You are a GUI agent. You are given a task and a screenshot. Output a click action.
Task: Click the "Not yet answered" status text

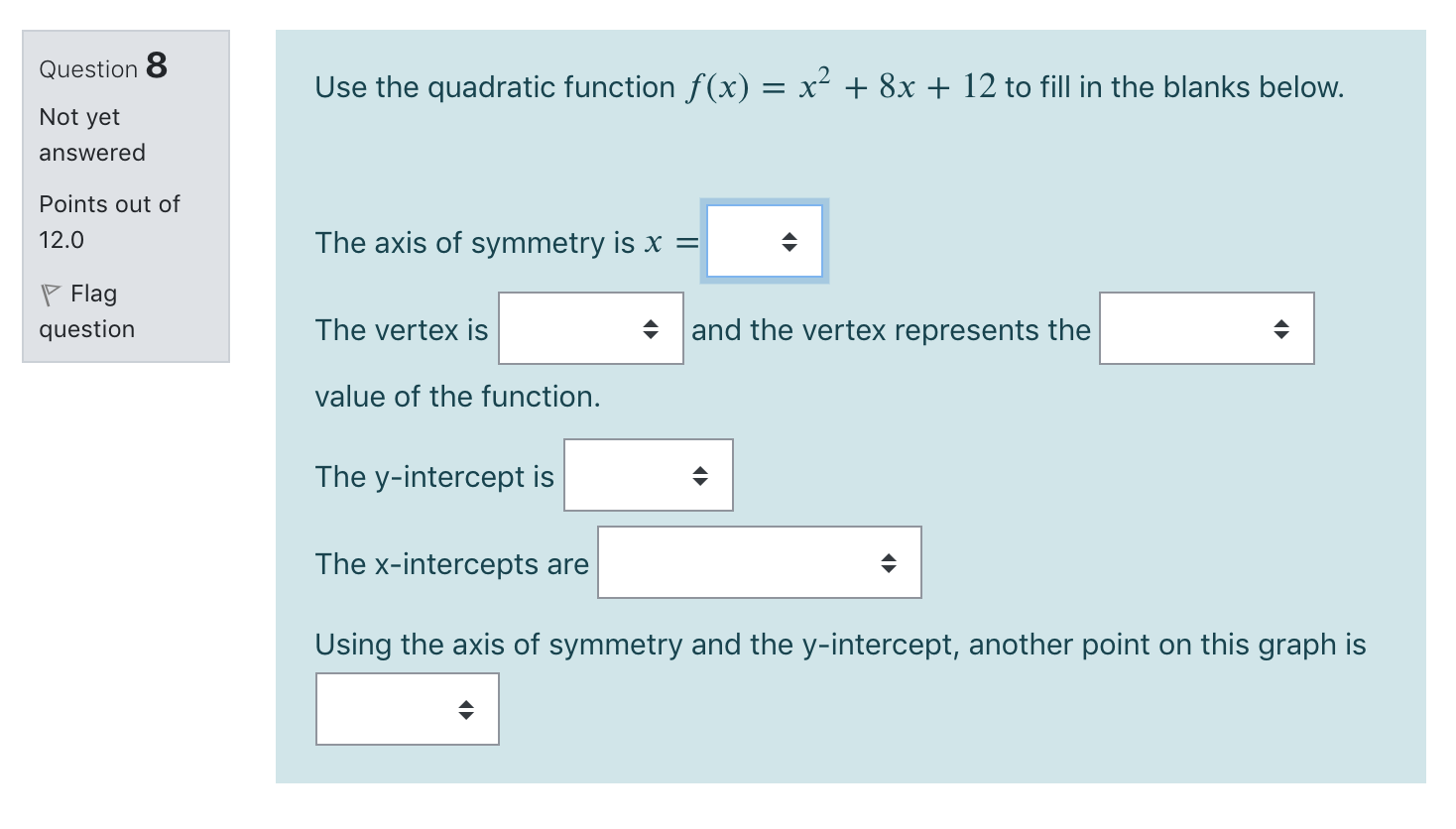coord(92,134)
